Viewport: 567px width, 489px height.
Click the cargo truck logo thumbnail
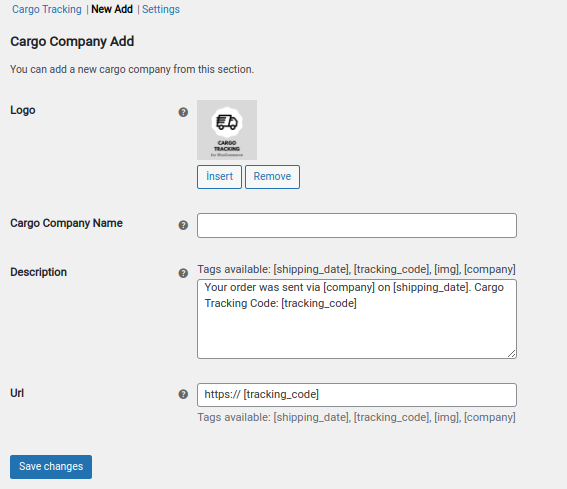[227, 130]
